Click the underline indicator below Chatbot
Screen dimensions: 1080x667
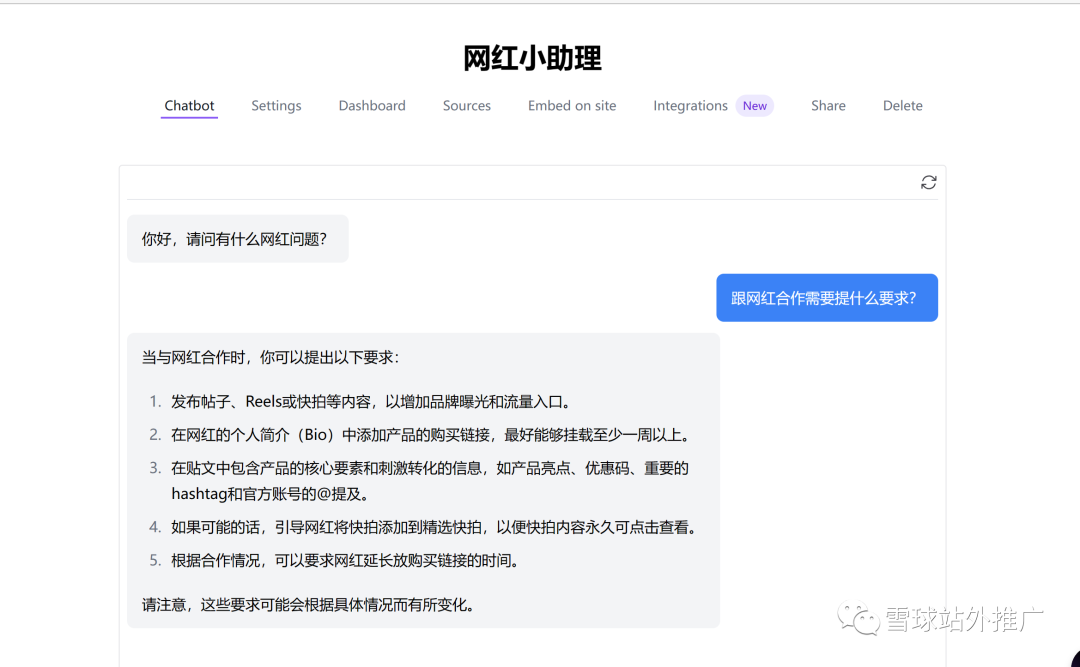[x=189, y=119]
